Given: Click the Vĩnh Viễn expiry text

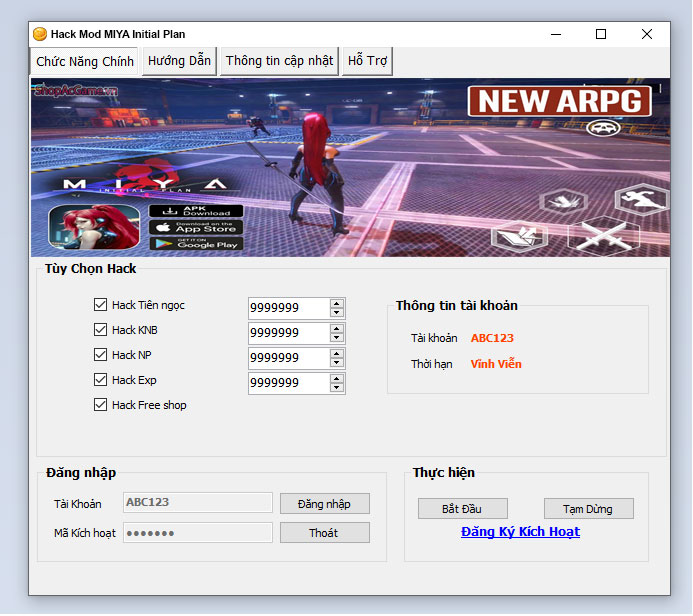Looking at the screenshot, I should click(496, 364).
